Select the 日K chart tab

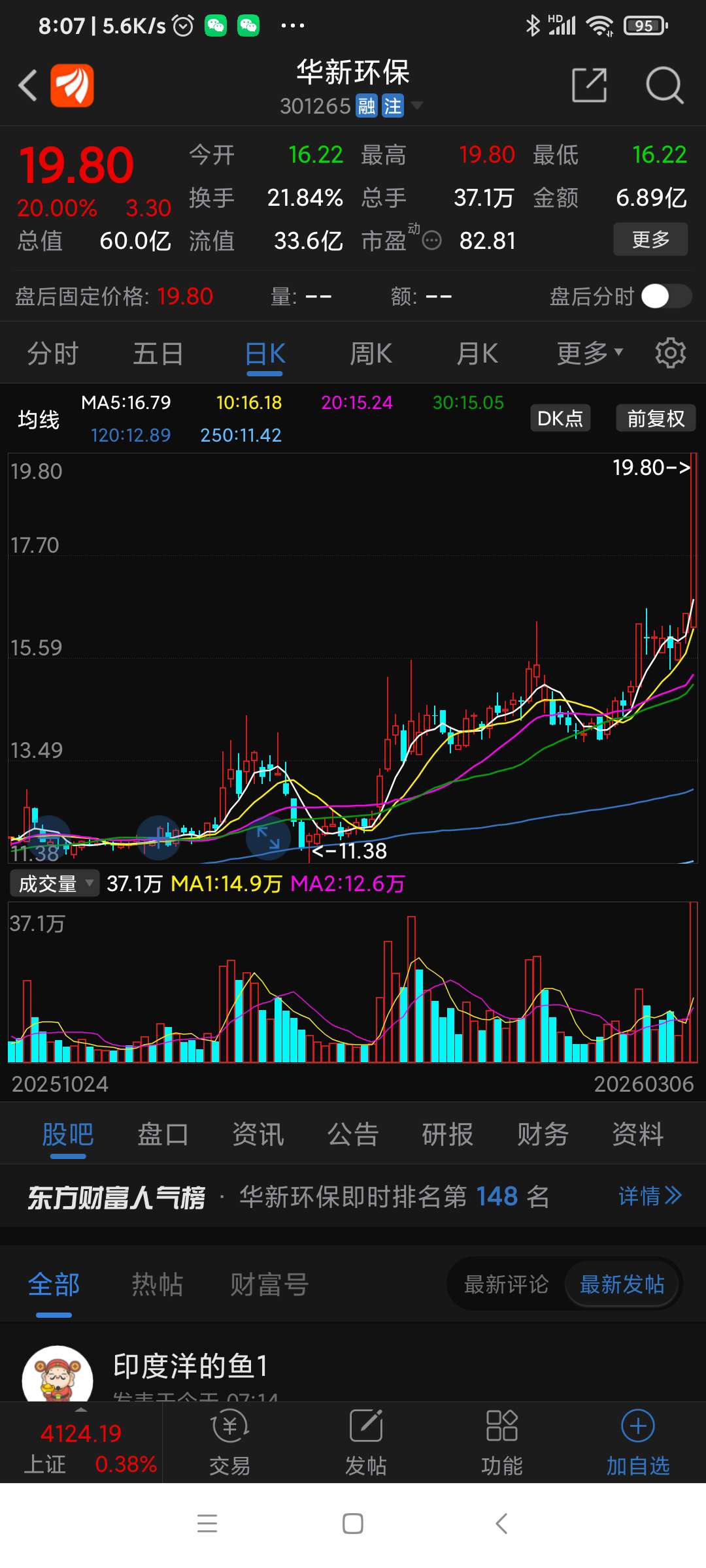(265, 353)
